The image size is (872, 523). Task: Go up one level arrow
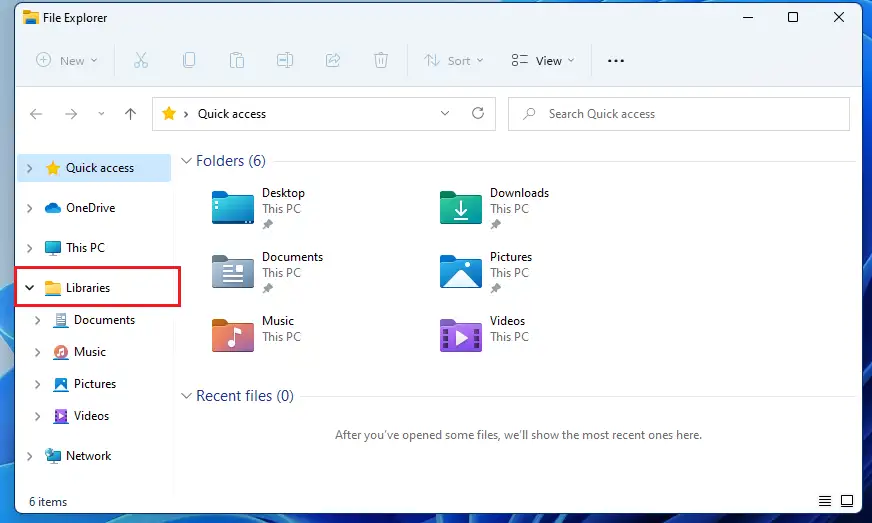tap(130, 114)
